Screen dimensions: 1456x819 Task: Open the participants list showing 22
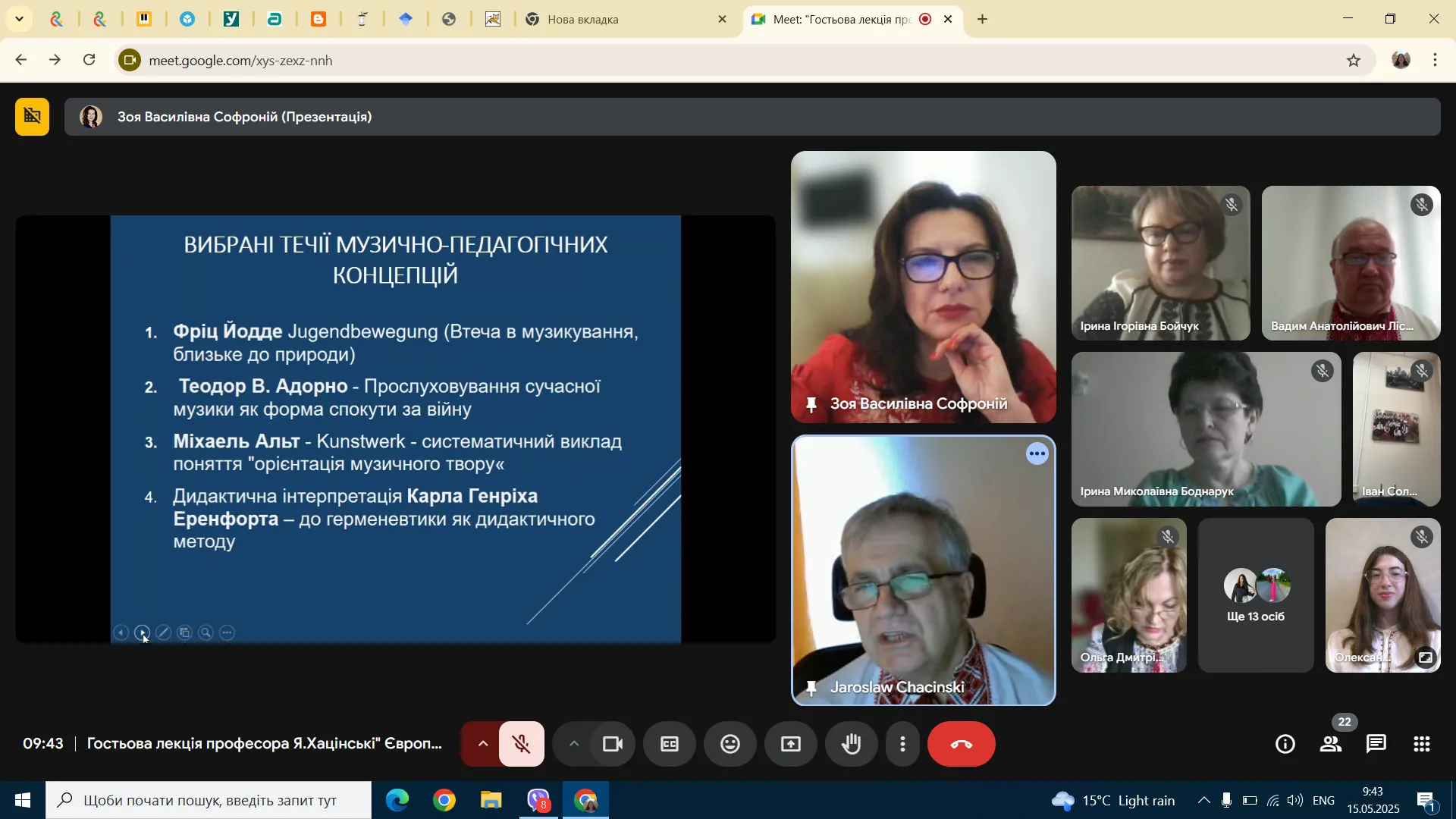click(x=1331, y=744)
